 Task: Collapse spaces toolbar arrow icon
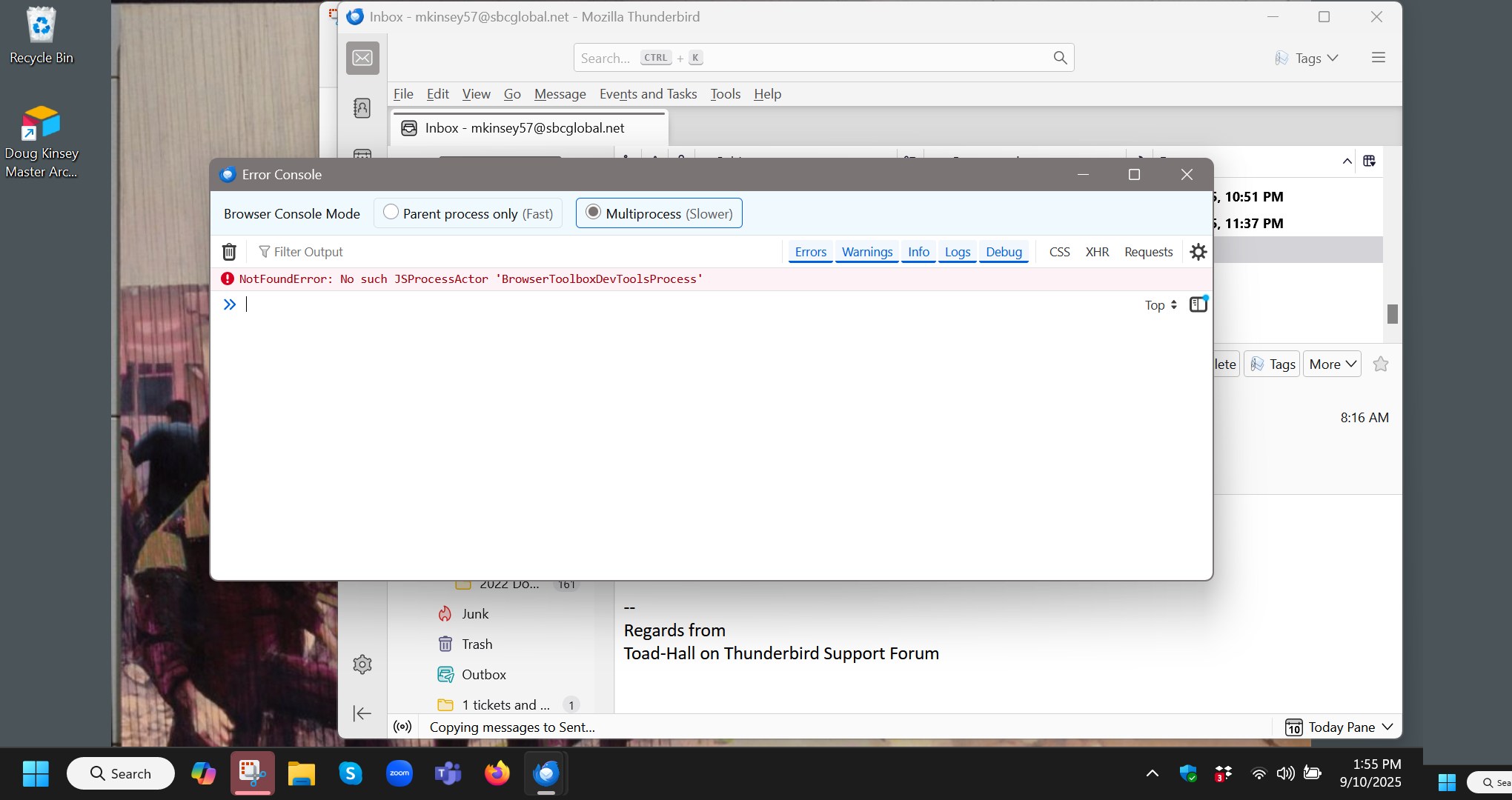pos(362,713)
